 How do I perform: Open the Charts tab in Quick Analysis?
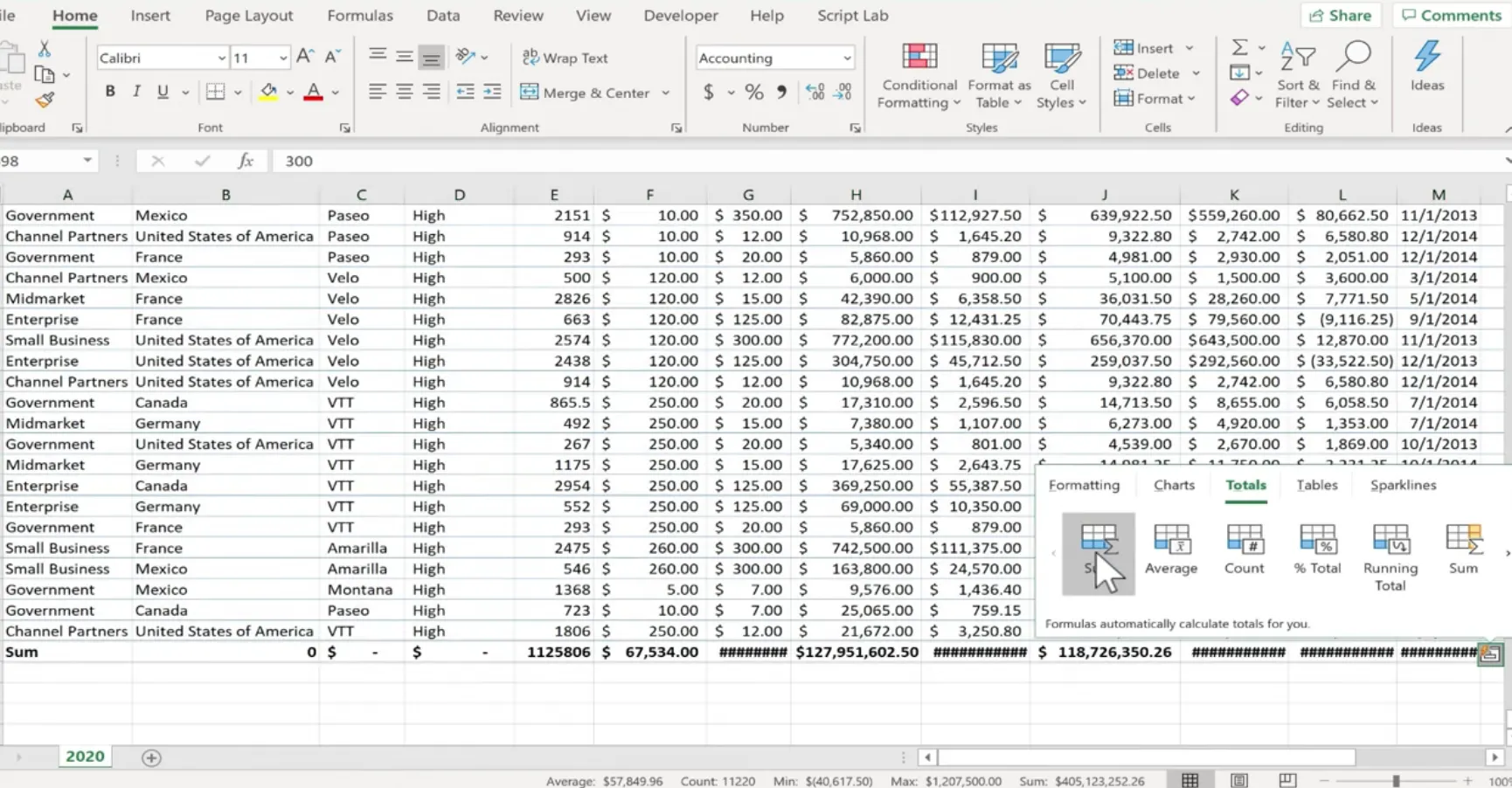pos(1173,486)
